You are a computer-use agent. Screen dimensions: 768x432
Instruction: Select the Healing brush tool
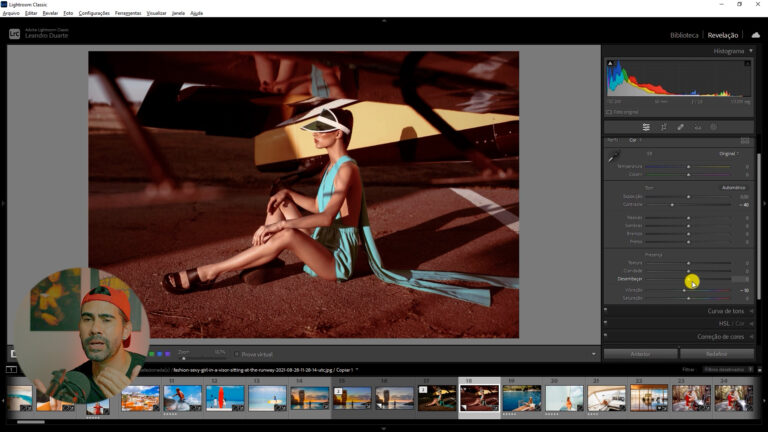pos(680,127)
